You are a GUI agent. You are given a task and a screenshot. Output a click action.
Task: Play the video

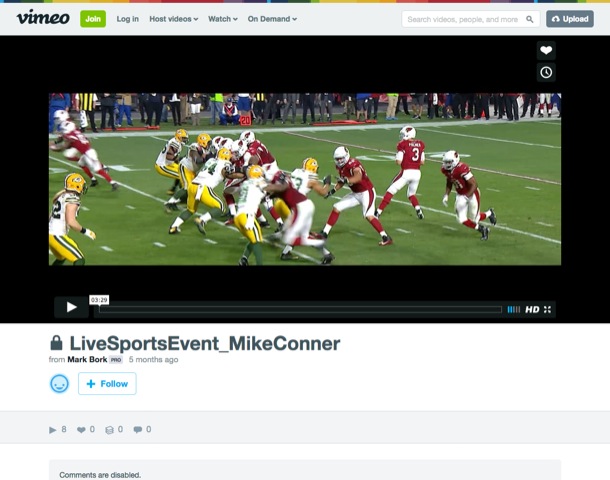[x=71, y=307]
